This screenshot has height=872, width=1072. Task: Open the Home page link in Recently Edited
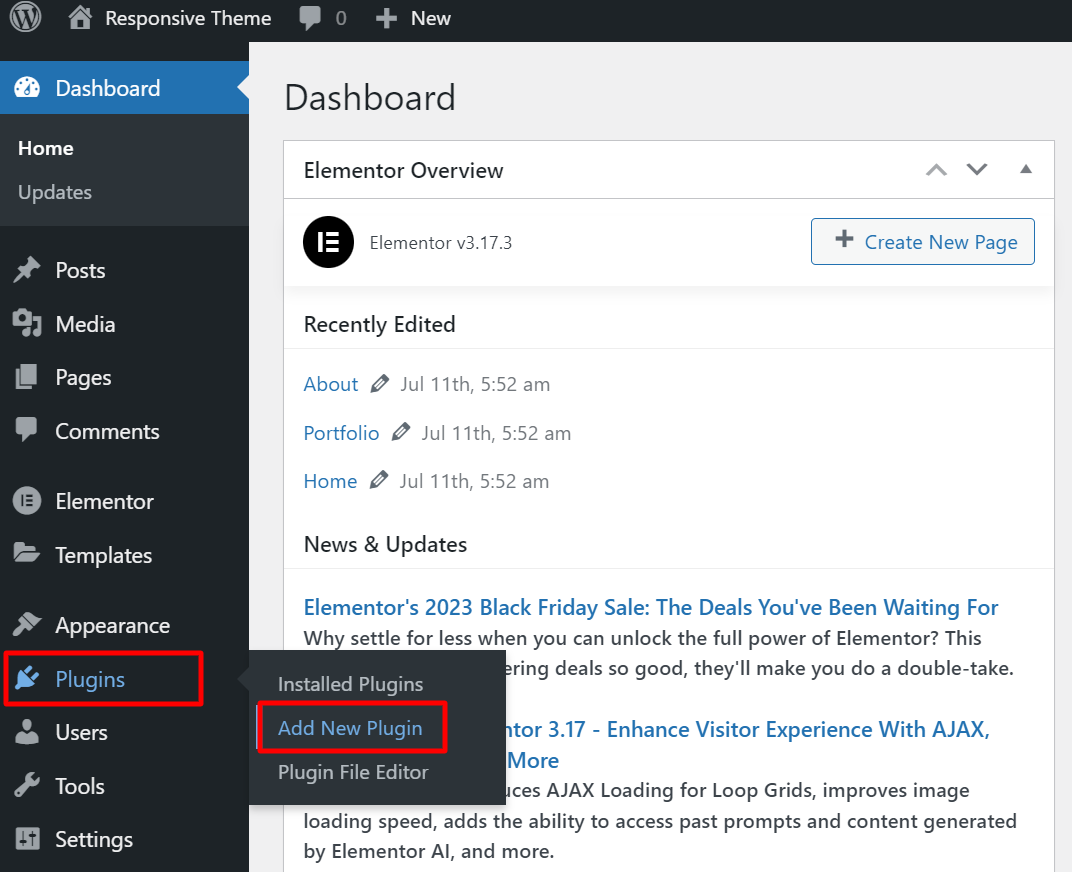click(330, 481)
